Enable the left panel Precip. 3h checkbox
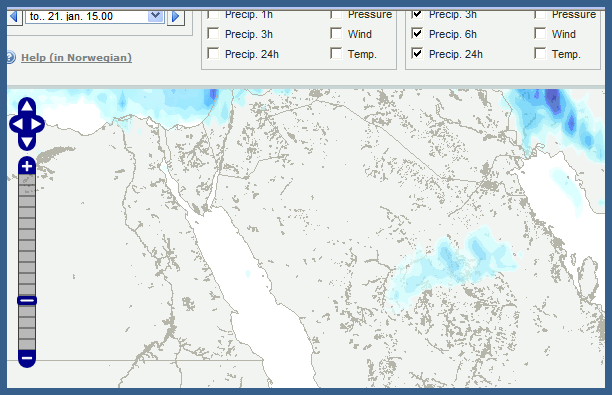This screenshot has width=612, height=395. tap(213, 34)
